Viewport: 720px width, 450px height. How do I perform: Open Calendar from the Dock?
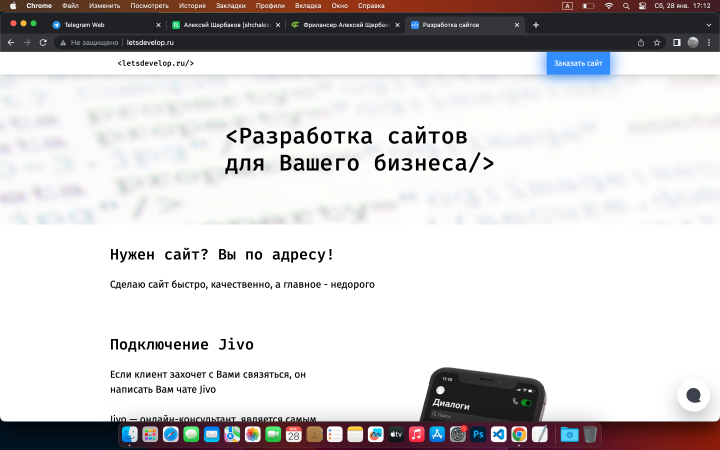pos(293,434)
